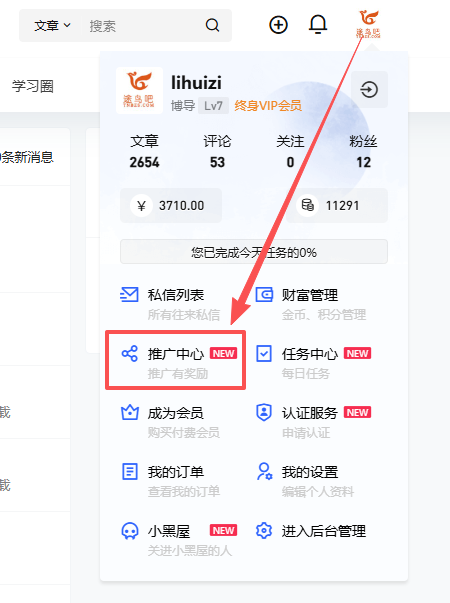This screenshot has height=603, width=450.
Task: View the 评论 53 count
Action: click(x=217, y=152)
